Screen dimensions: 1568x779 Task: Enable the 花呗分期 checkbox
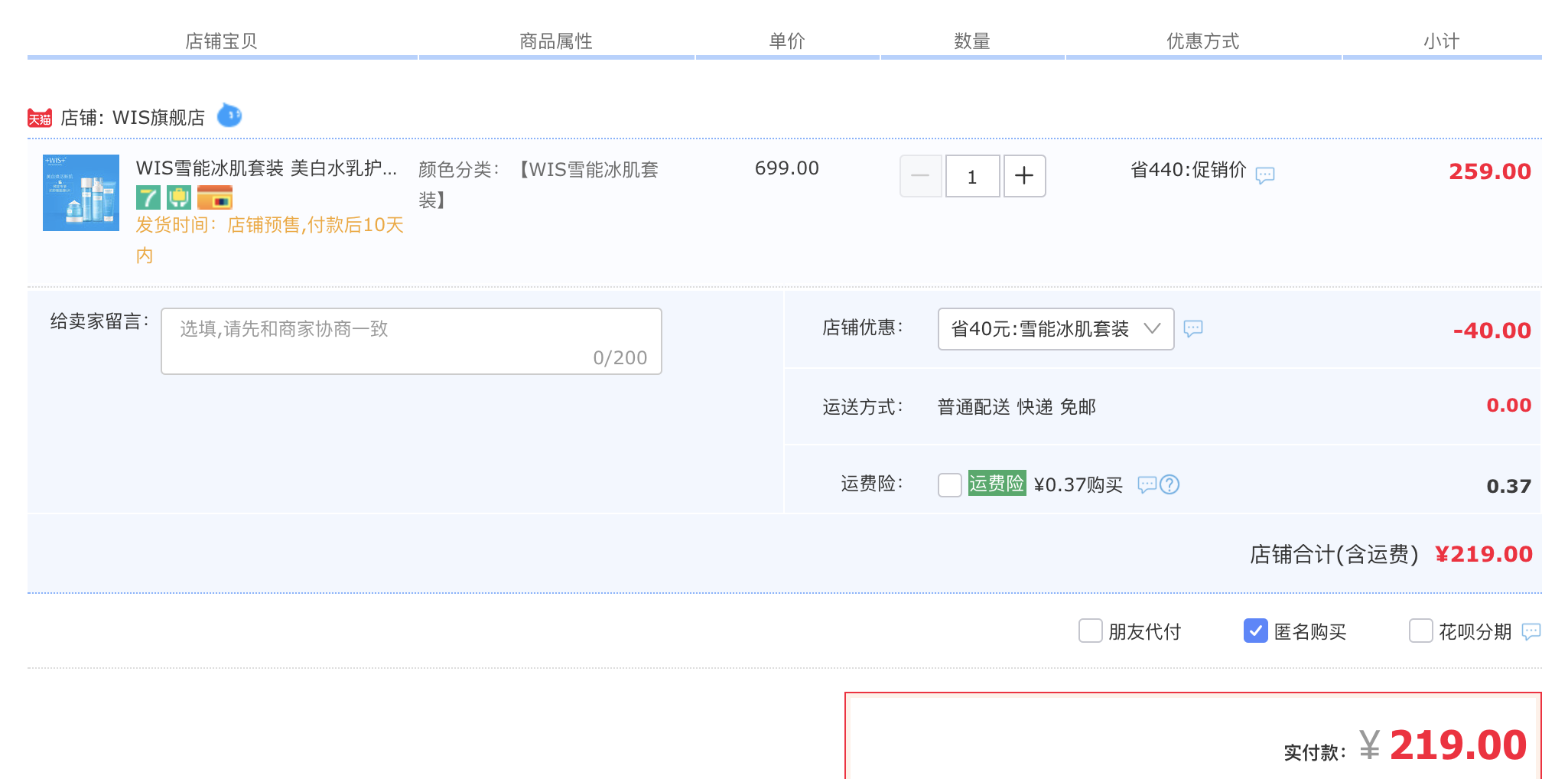[x=1421, y=631]
